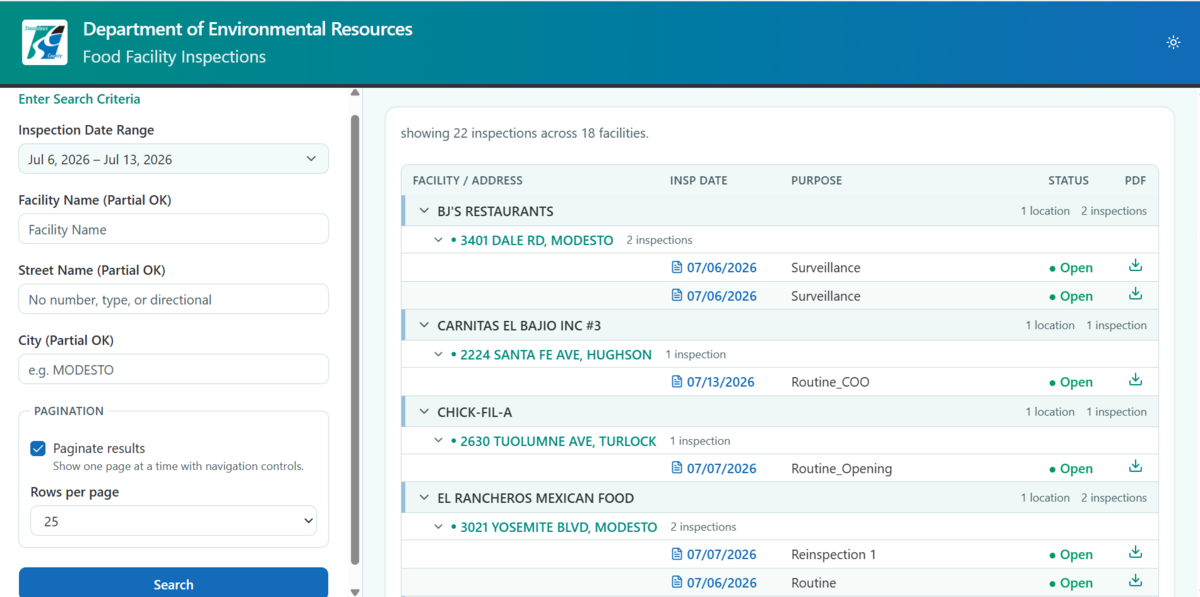Viewport: 1200px width, 597px height.
Task: Click the sidebar vertical scrollbar thumb
Action: tap(354, 340)
